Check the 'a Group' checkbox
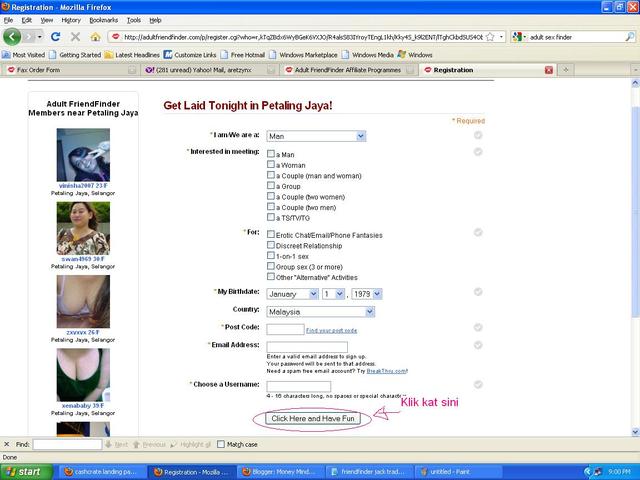640x480 pixels. pos(271,186)
